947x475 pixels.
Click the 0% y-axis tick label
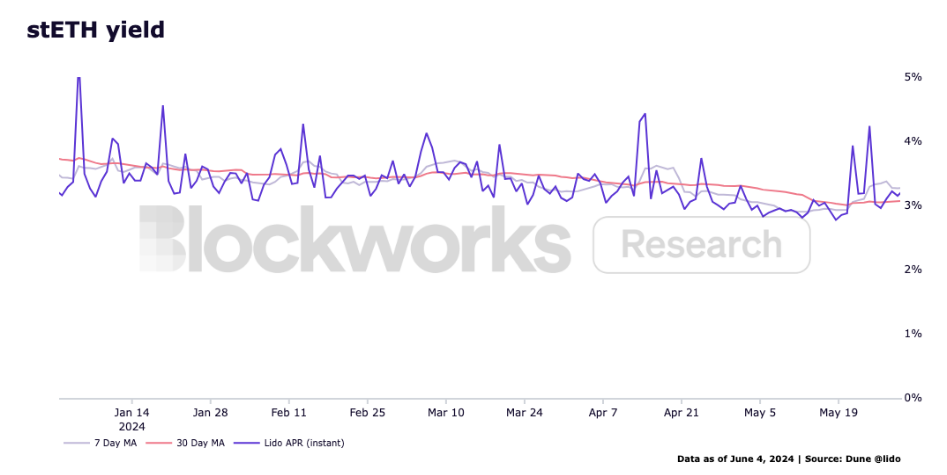point(913,397)
